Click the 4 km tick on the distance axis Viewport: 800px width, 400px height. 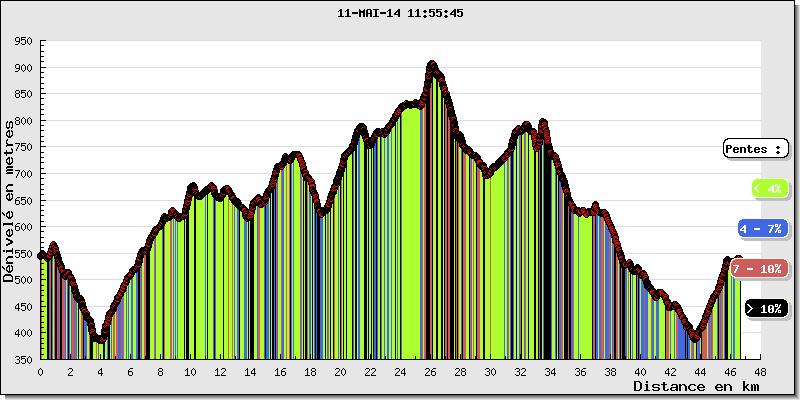click(x=101, y=372)
